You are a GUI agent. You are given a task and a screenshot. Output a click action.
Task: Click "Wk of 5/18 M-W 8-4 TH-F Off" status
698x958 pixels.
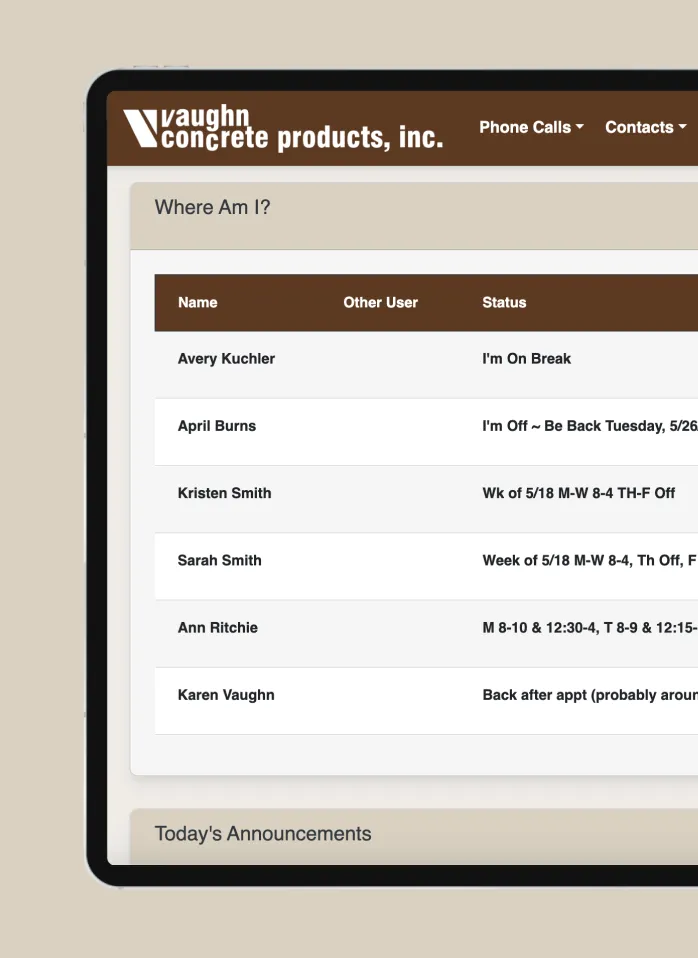point(579,493)
